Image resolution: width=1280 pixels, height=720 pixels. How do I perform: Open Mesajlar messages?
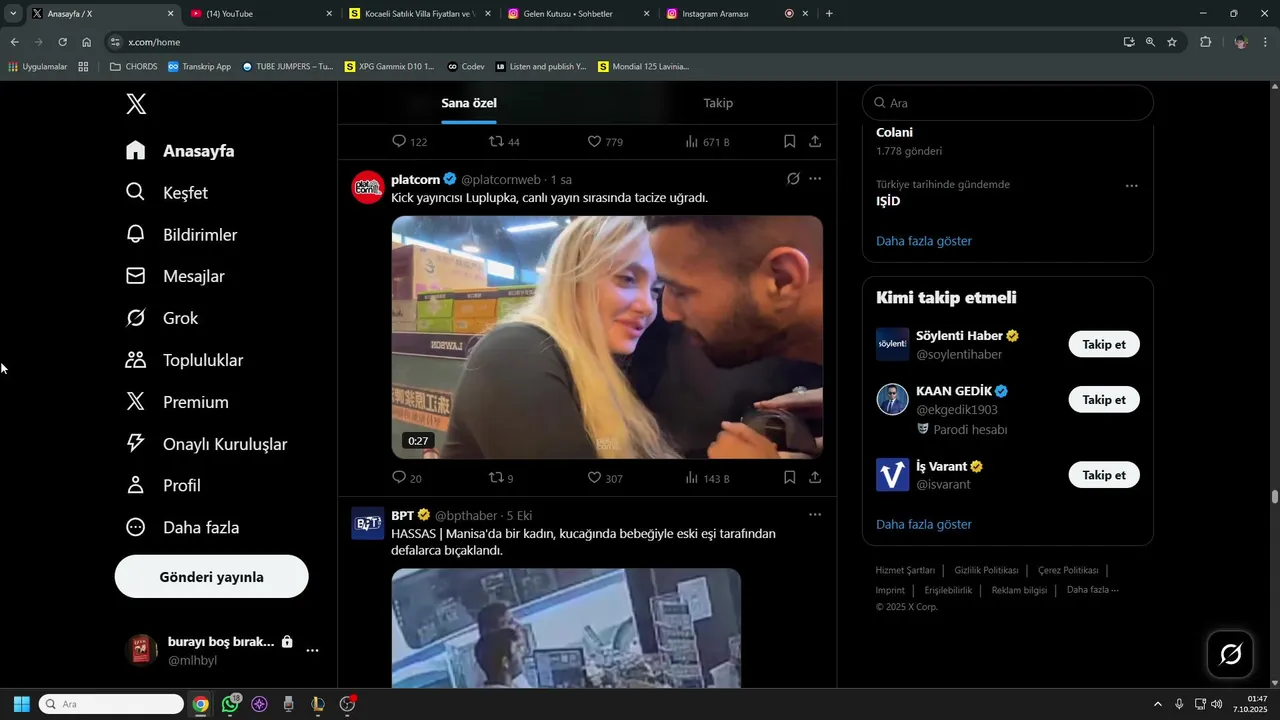tap(175, 276)
